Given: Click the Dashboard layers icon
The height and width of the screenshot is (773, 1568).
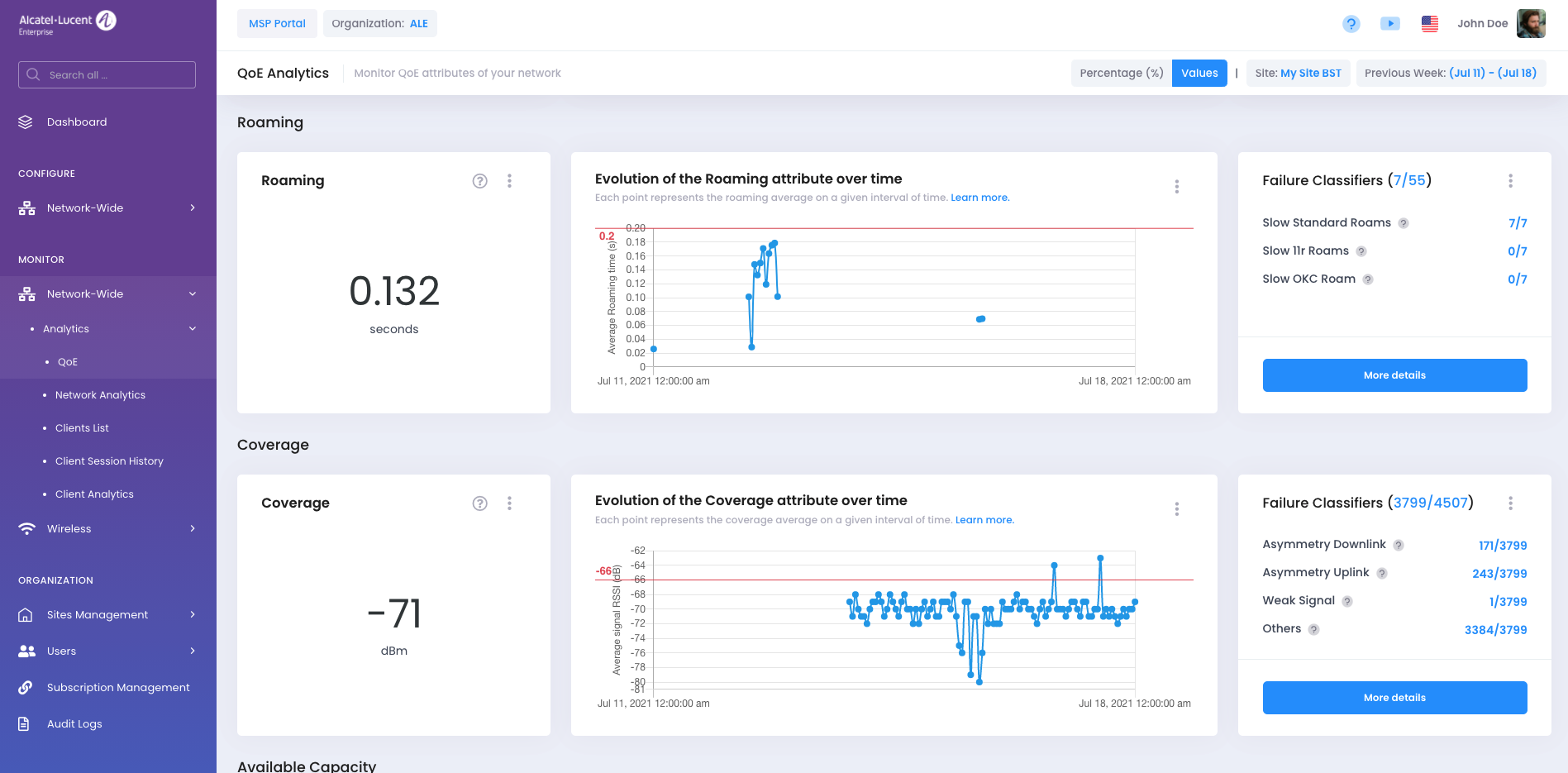Looking at the screenshot, I should (x=26, y=122).
